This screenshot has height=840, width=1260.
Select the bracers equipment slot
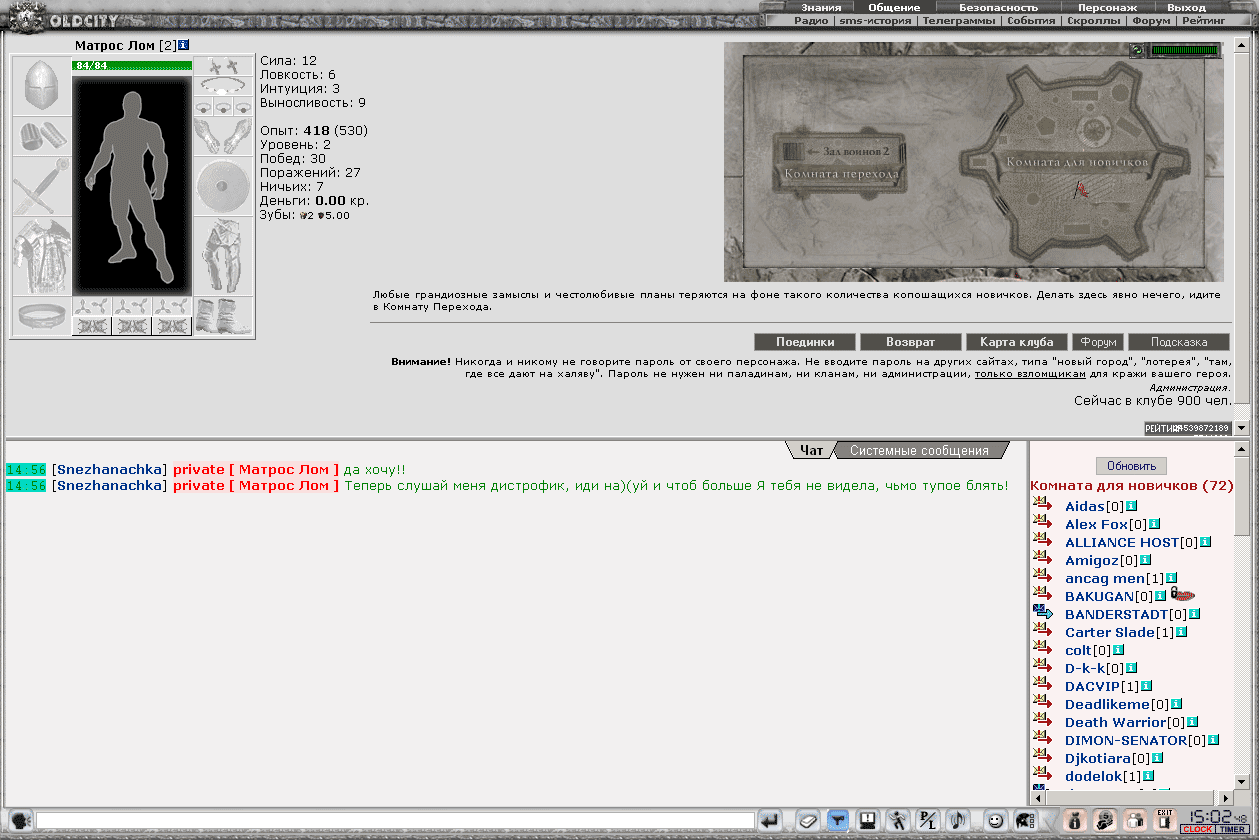pyautogui.click(x=41, y=136)
